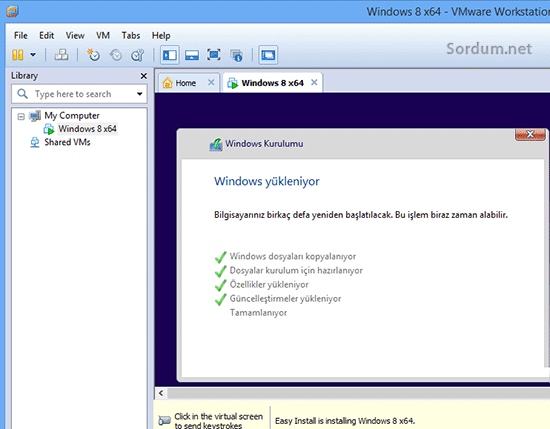Click 'Easy Install is installing Windows 8 x64' message
550x429 pixels.
point(345,421)
